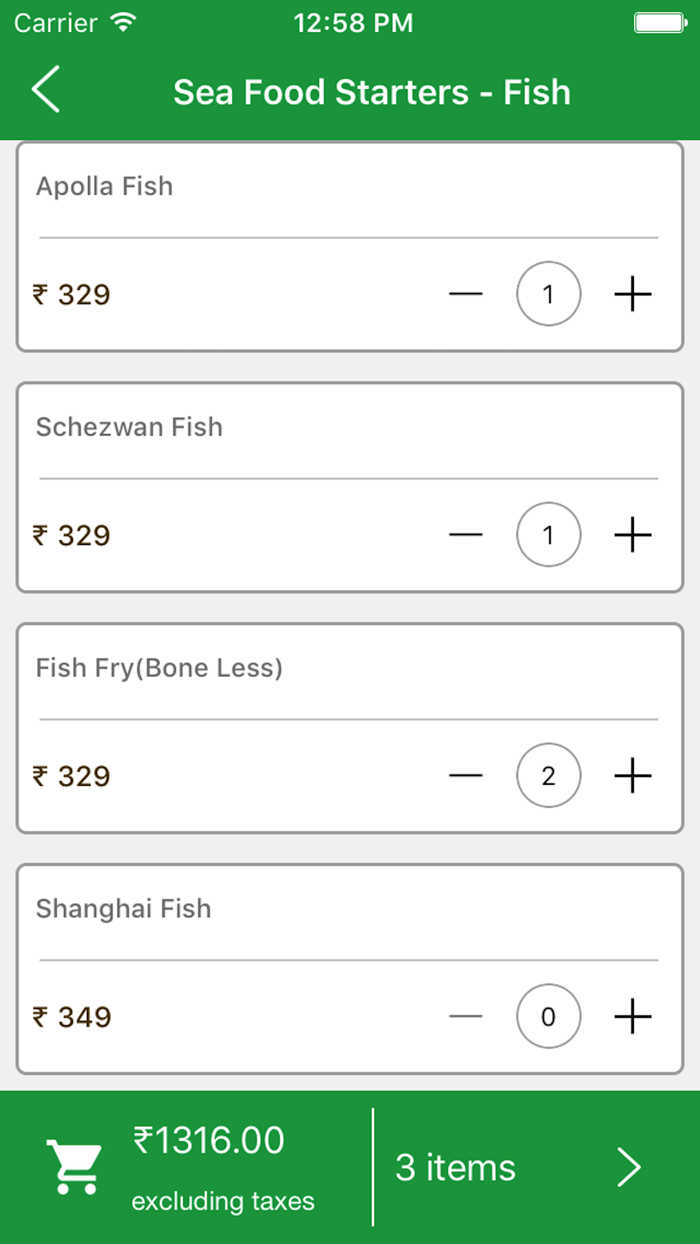Tap Shanghai Fish quantity value 0
The image size is (700, 1244).
548,1017
